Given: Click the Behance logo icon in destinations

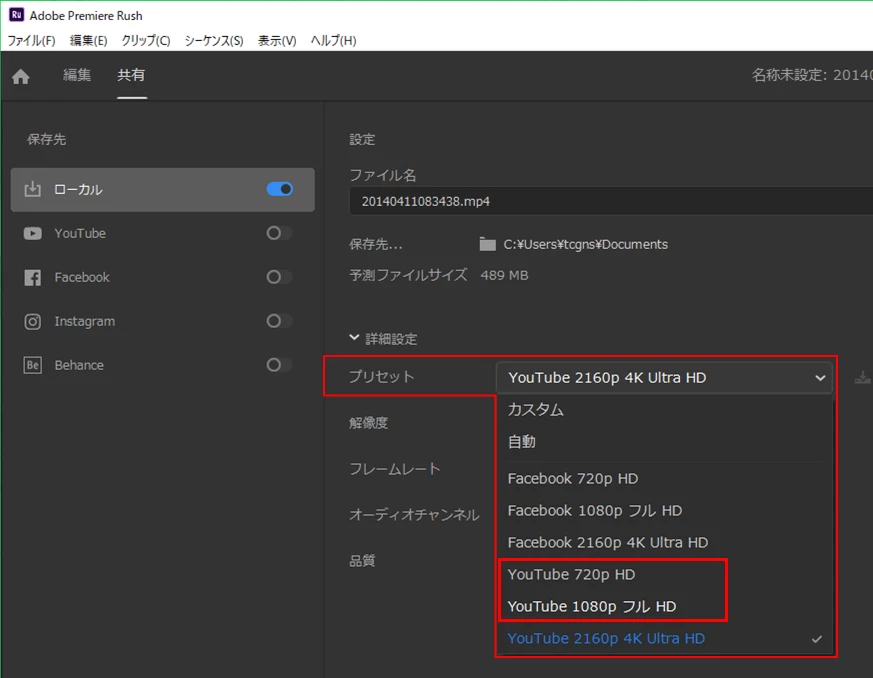Looking at the screenshot, I should [x=32, y=365].
